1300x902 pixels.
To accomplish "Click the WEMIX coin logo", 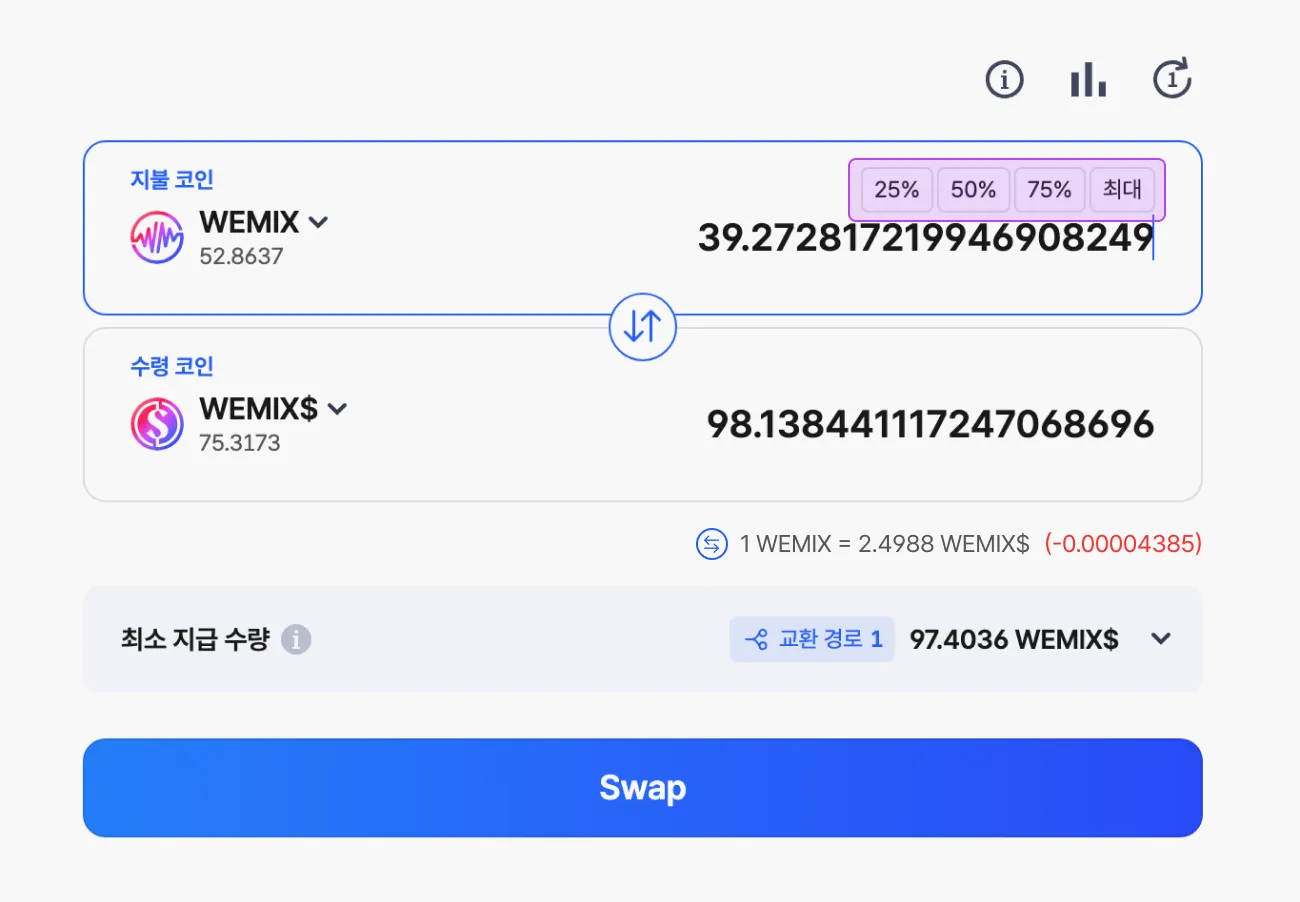I will (157, 238).
